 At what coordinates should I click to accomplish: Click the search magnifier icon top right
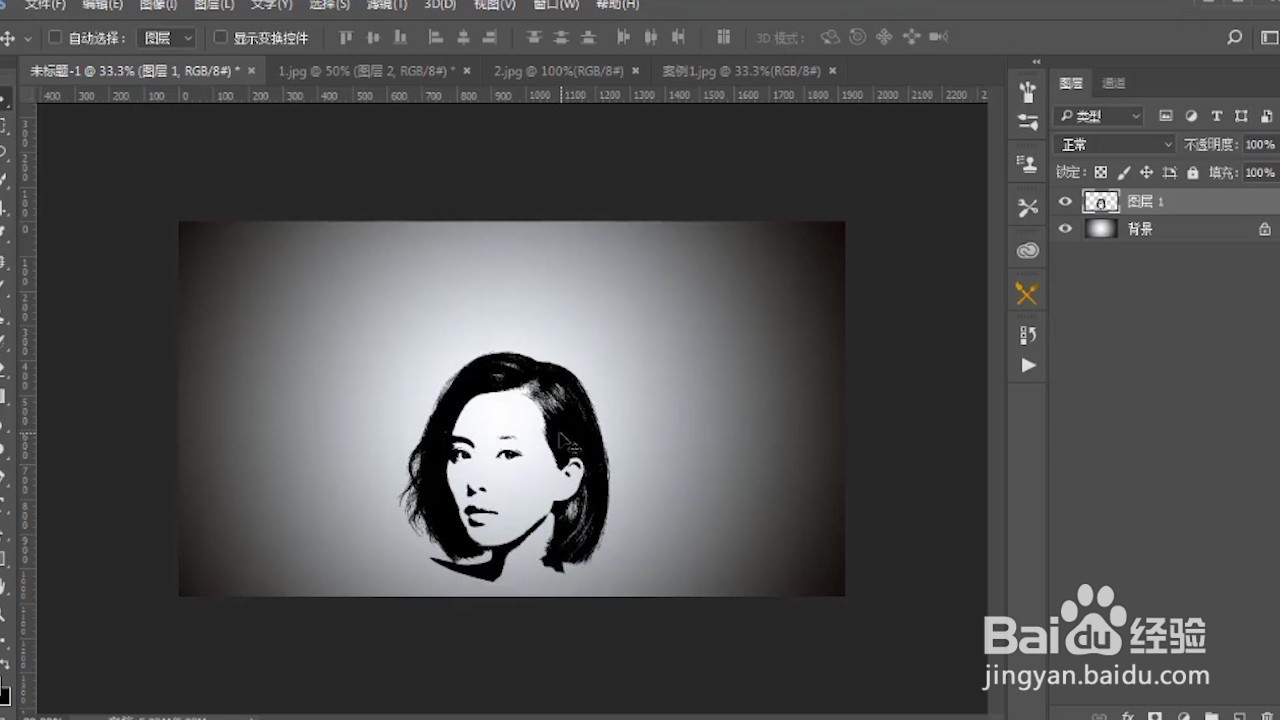(x=1234, y=37)
